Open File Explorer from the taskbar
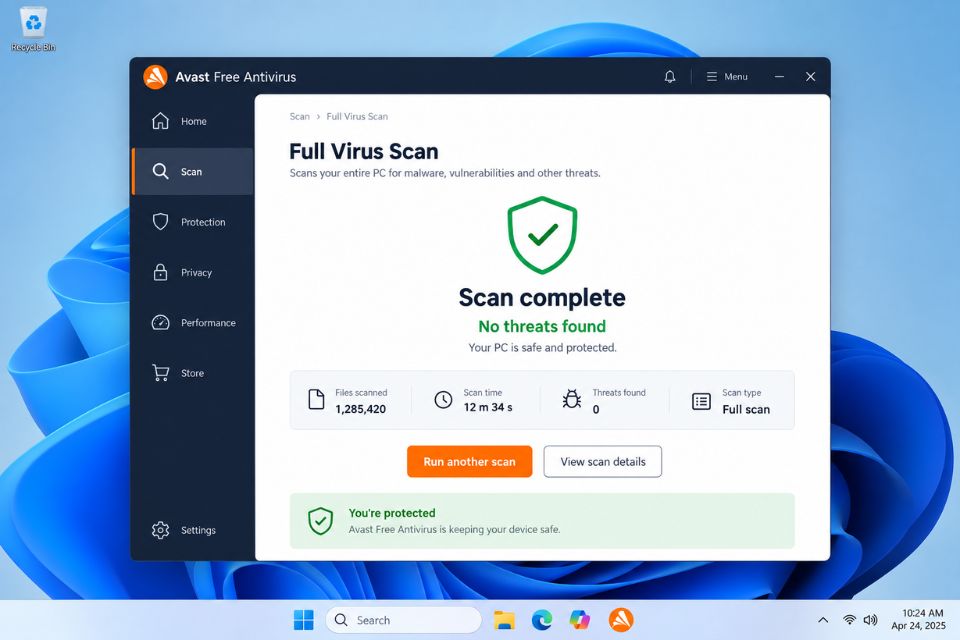The height and width of the screenshot is (640, 960). (504, 620)
